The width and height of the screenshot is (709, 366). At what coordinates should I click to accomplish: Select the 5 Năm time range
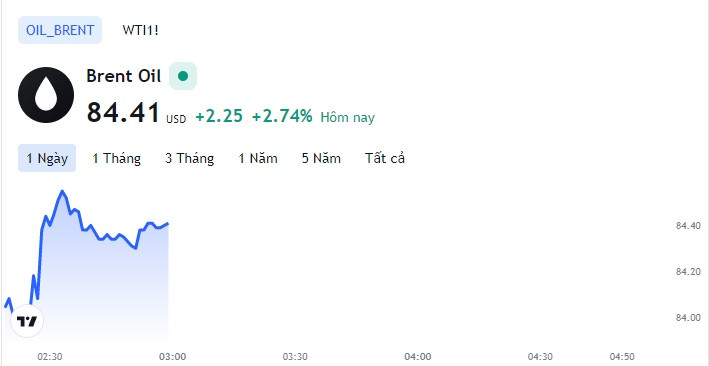click(321, 158)
